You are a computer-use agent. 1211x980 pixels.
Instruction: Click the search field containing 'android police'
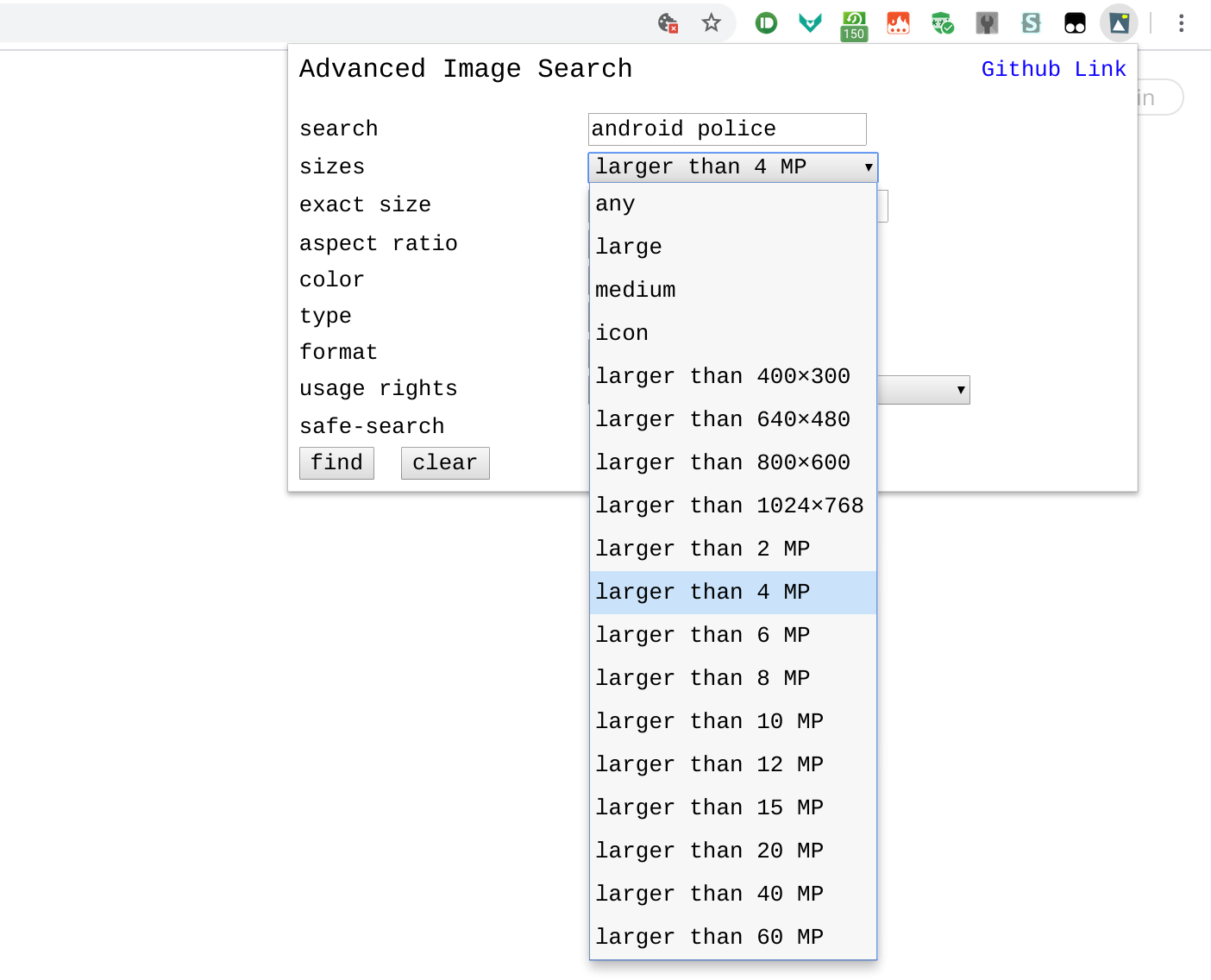726,129
